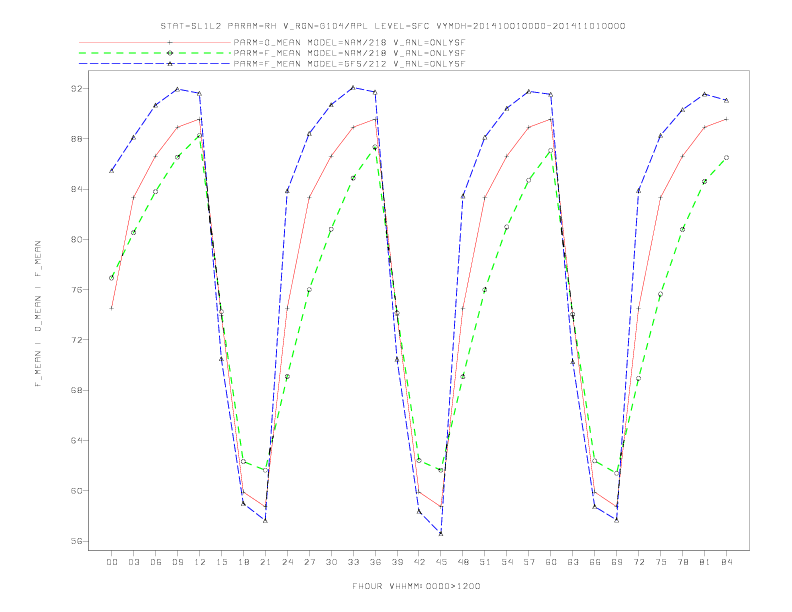This screenshot has width=792, height=612.
Task: Click red plus data point at hour 00
Action: (x=112, y=308)
